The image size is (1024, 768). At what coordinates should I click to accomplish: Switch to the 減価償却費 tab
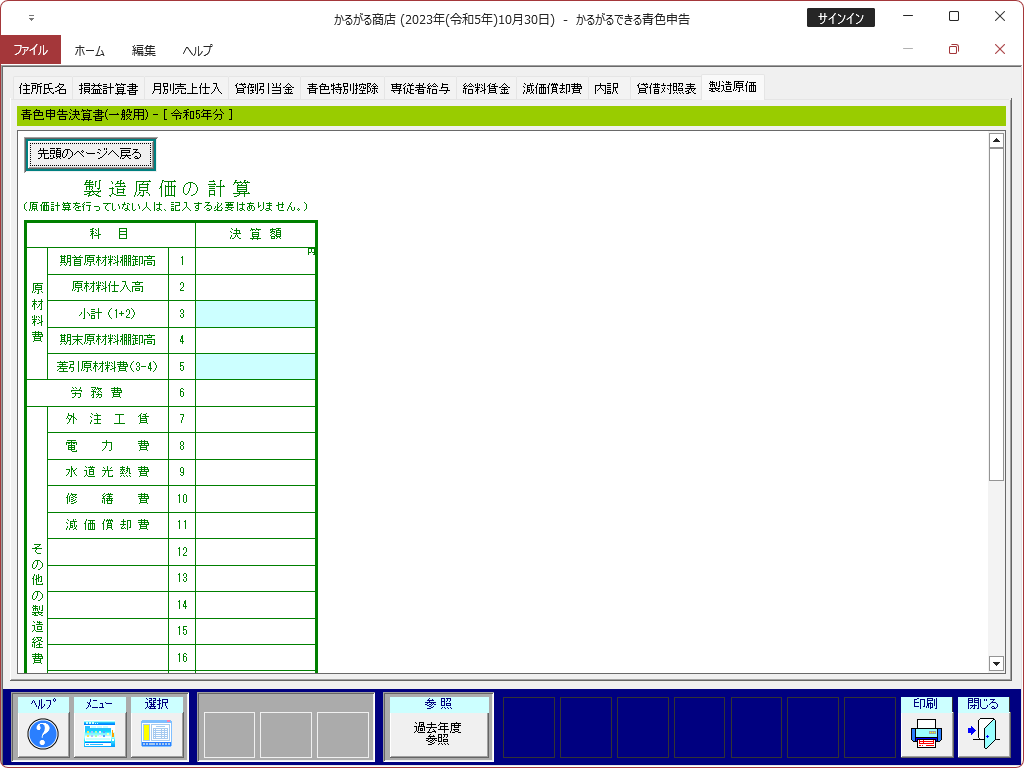552,88
